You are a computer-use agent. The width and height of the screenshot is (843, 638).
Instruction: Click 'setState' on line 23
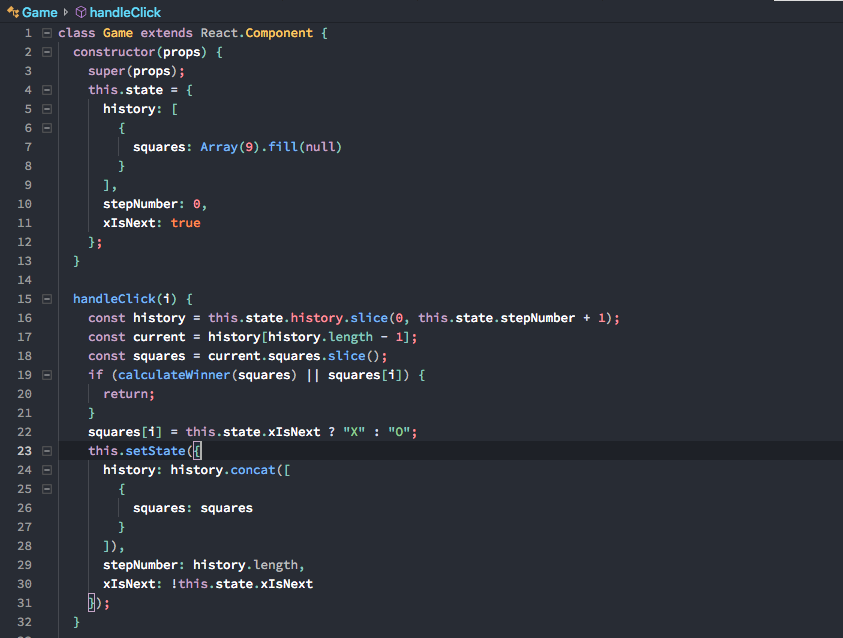click(155, 451)
